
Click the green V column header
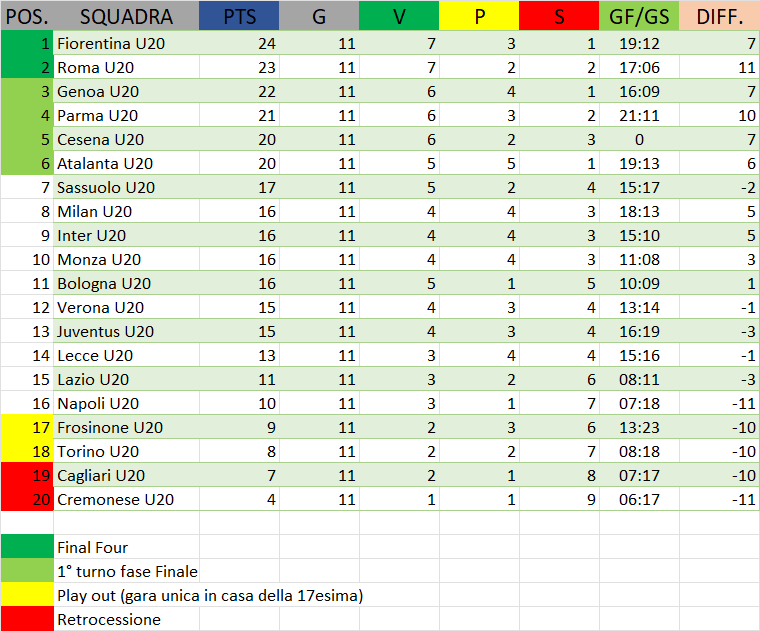399,17
